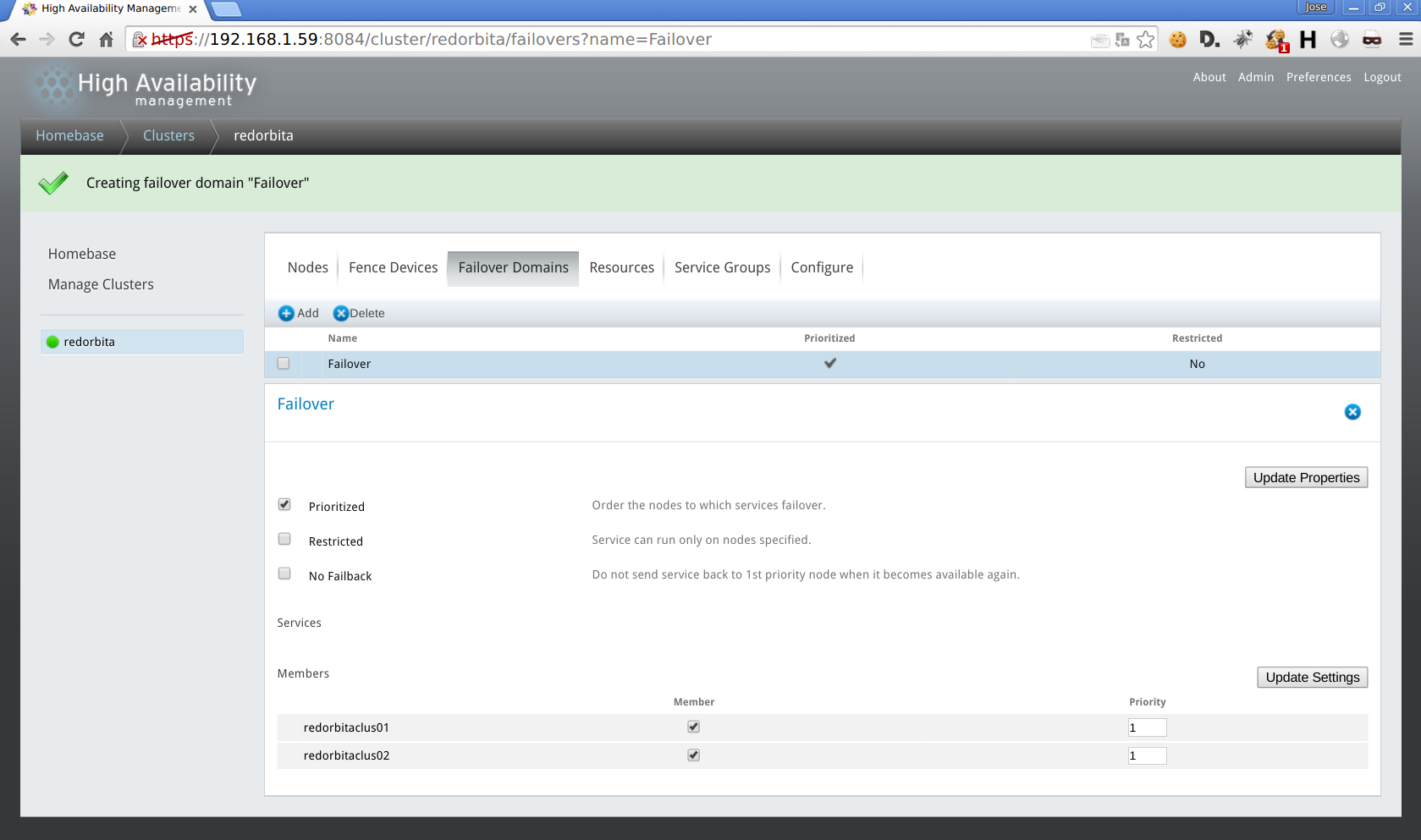Viewport: 1421px width, 840px height.
Task: Enable the Restricted checkbox
Action: [284, 540]
